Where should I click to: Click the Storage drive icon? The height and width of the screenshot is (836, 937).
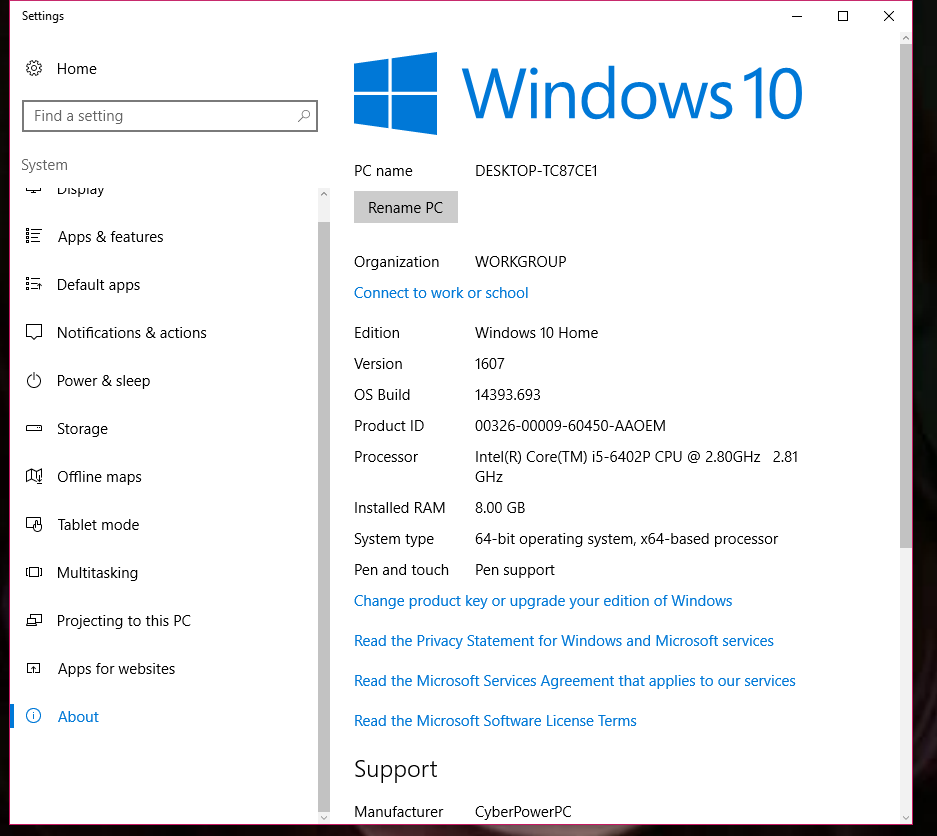(x=34, y=429)
